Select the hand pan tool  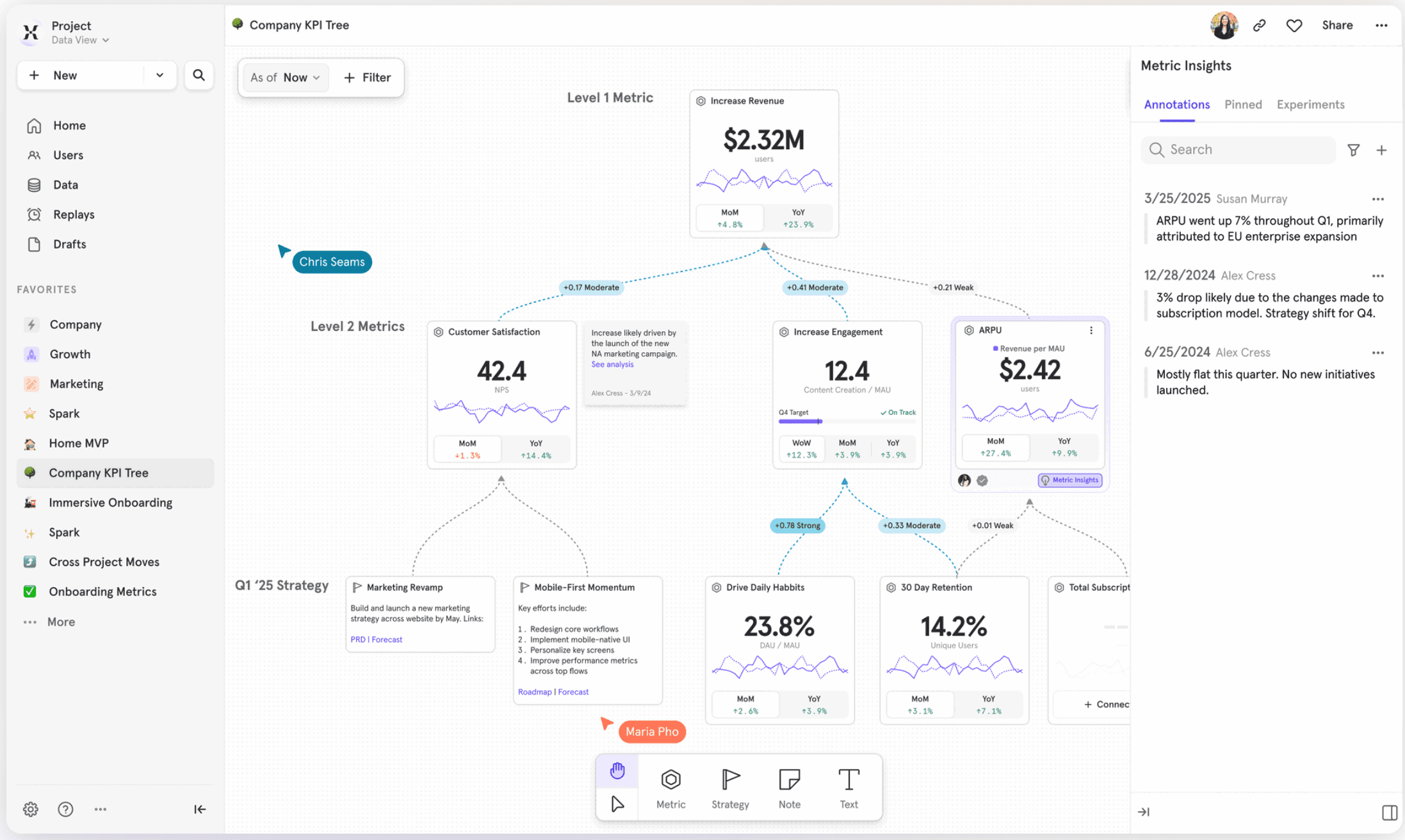pyautogui.click(x=617, y=771)
